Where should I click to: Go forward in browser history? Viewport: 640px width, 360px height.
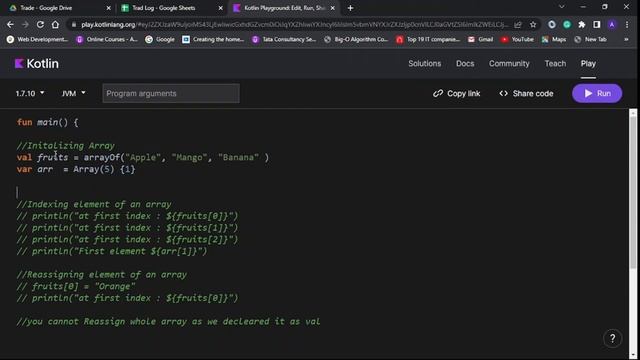(25, 24)
